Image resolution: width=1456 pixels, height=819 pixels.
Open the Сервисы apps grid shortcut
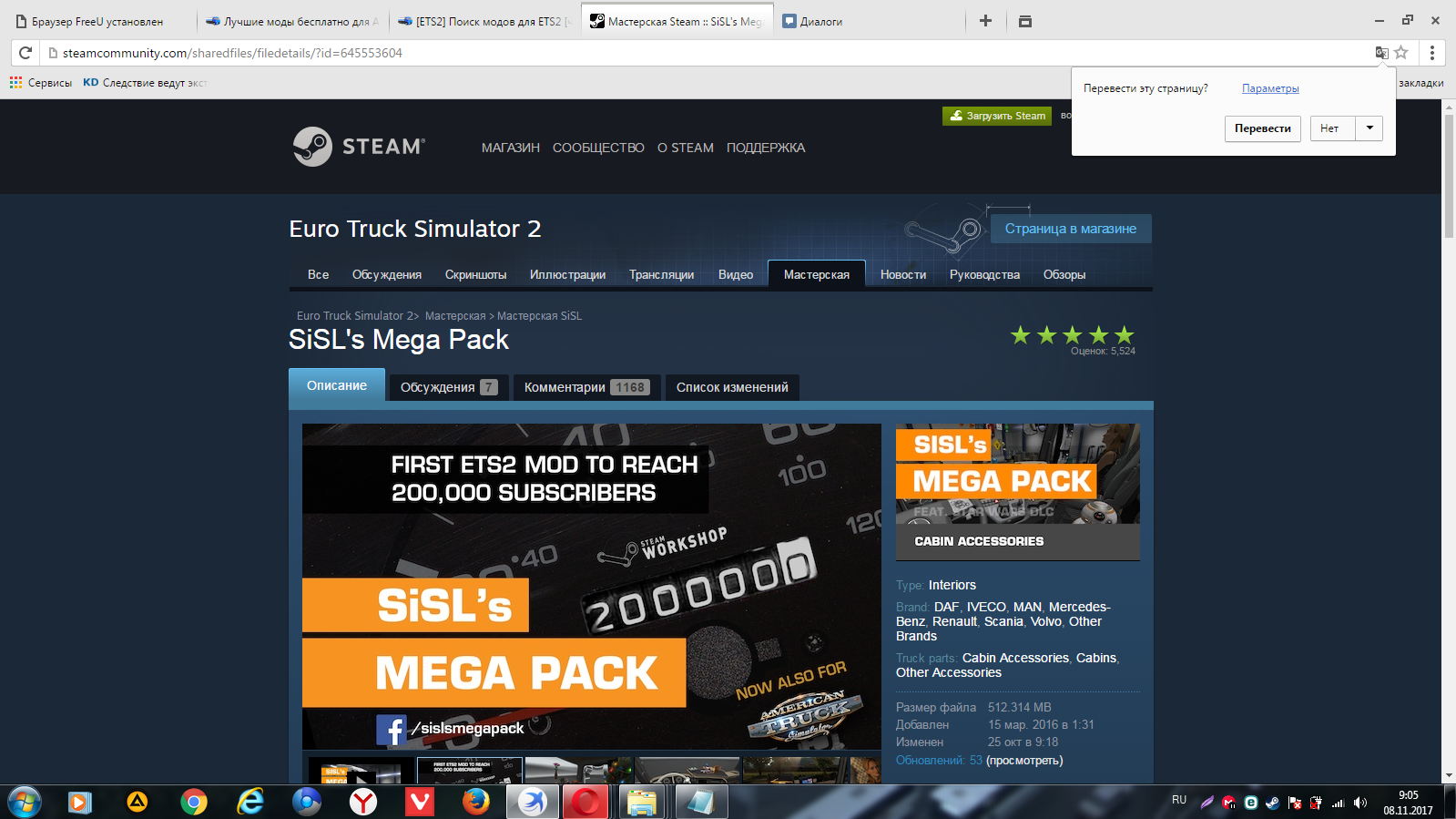[41, 83]
